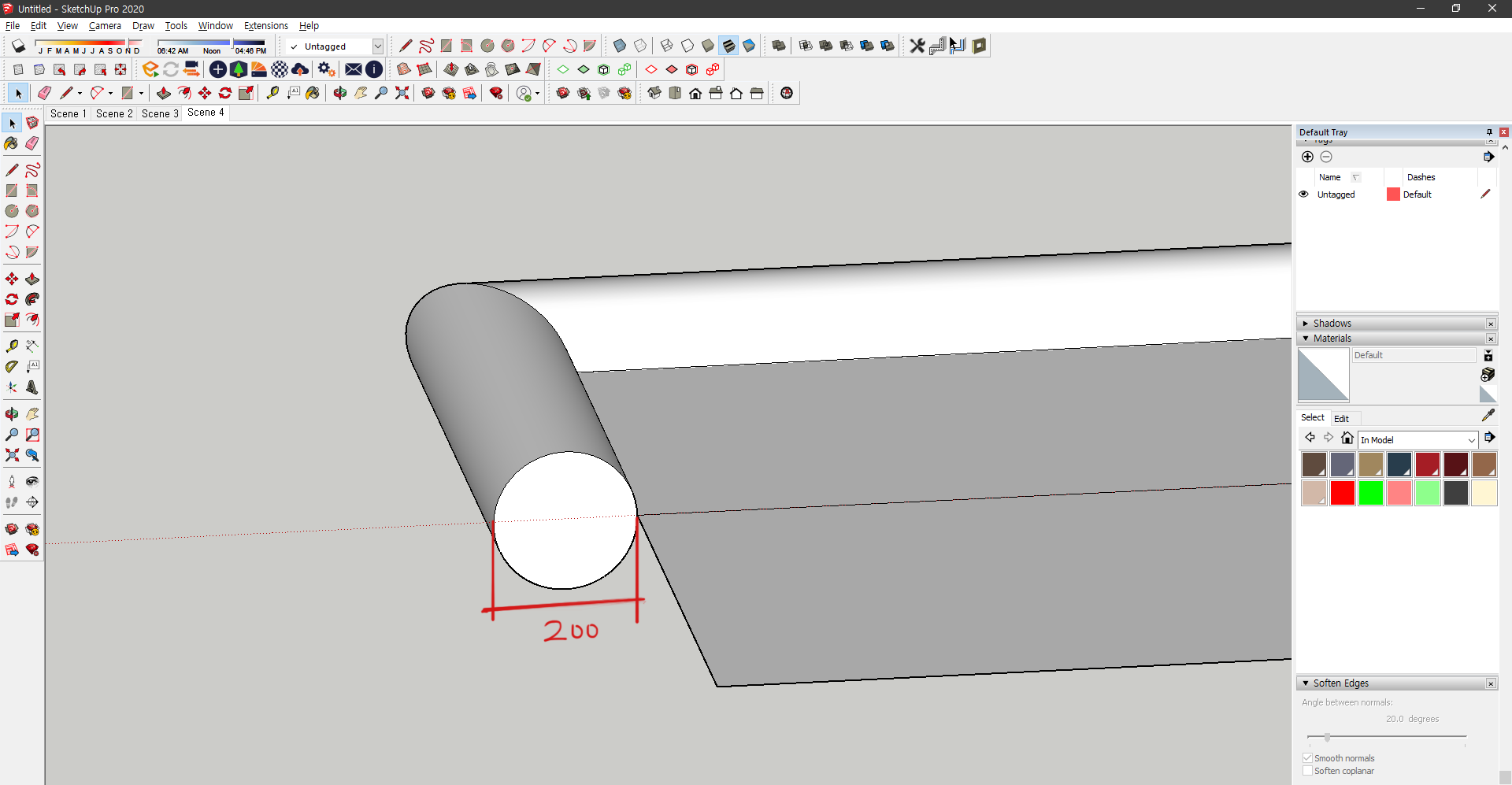
Task: Select the Pan hand tool in top toolbar
Action: pyautogui.click(x=361, y=93)
